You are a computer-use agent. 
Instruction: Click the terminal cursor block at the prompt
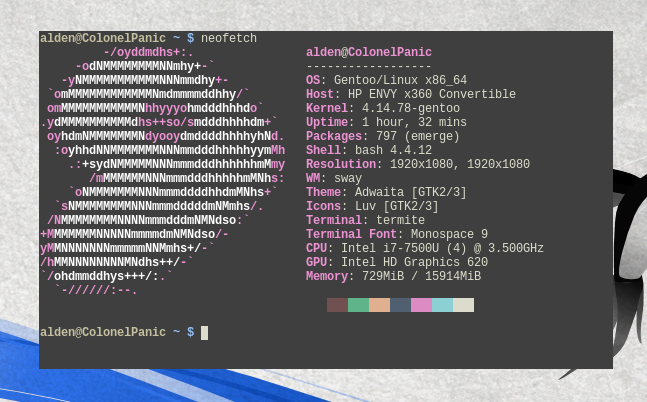(204, 333)
